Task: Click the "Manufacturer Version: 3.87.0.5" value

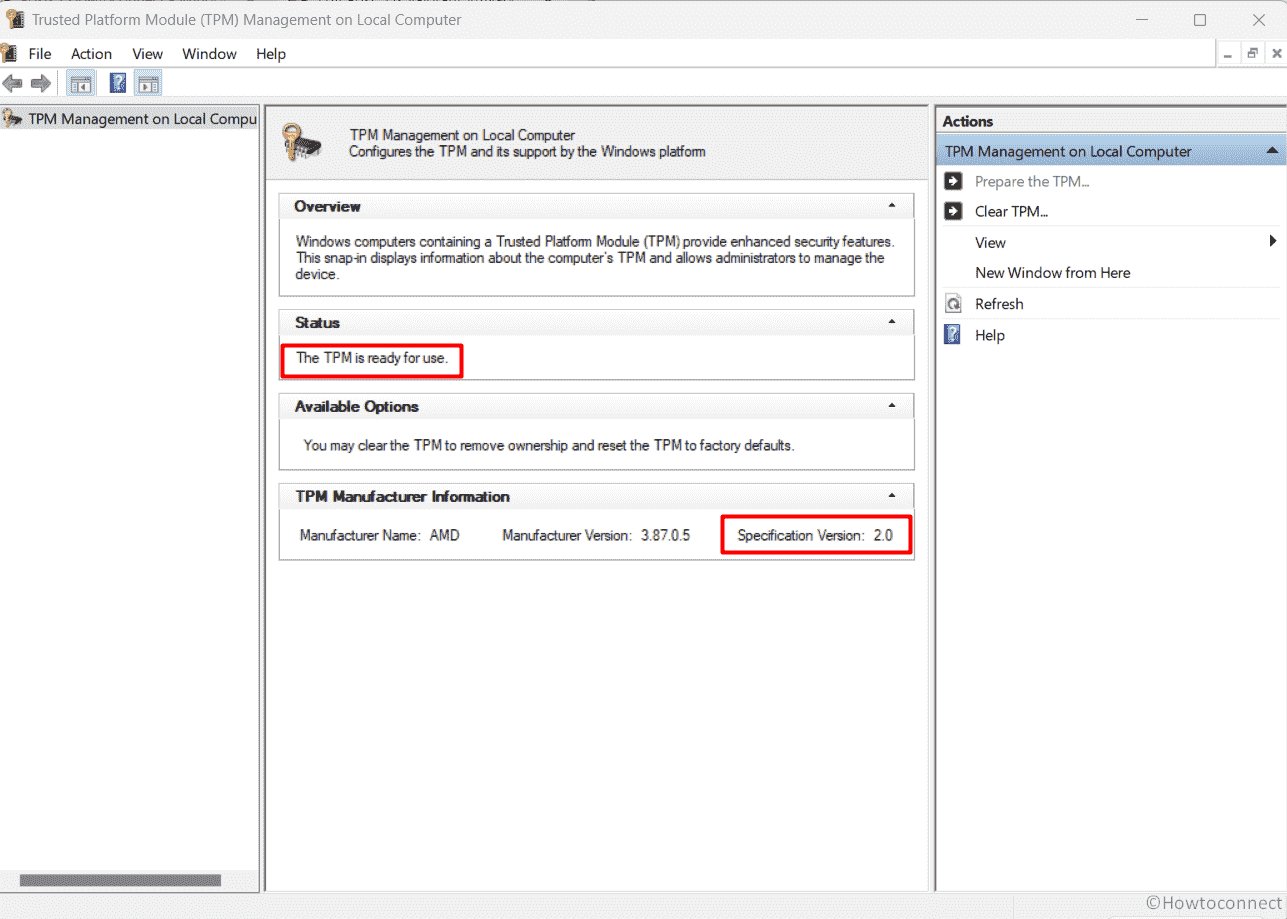Action: click(596, 535)
